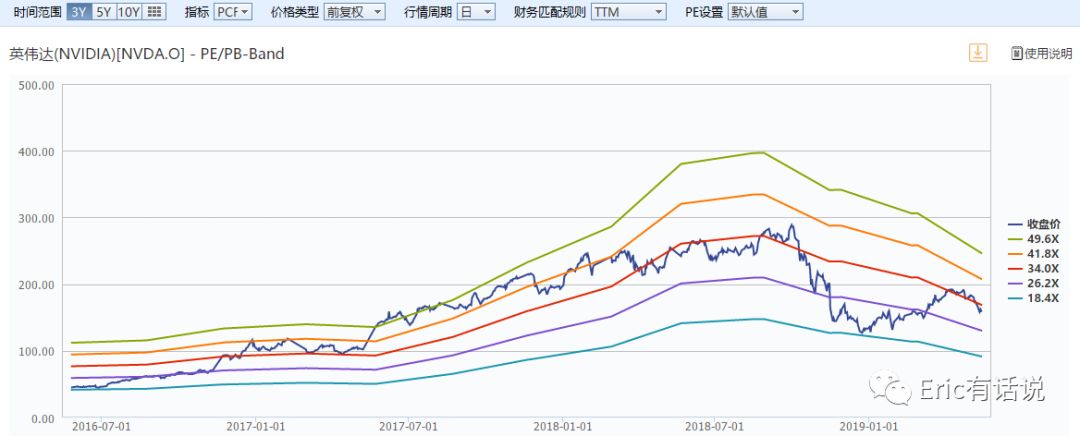The height and width of the screenshot is (436, 1080).
Task: Click the 2016-07-01 x-axis label
Action: (x=101, y=427)
